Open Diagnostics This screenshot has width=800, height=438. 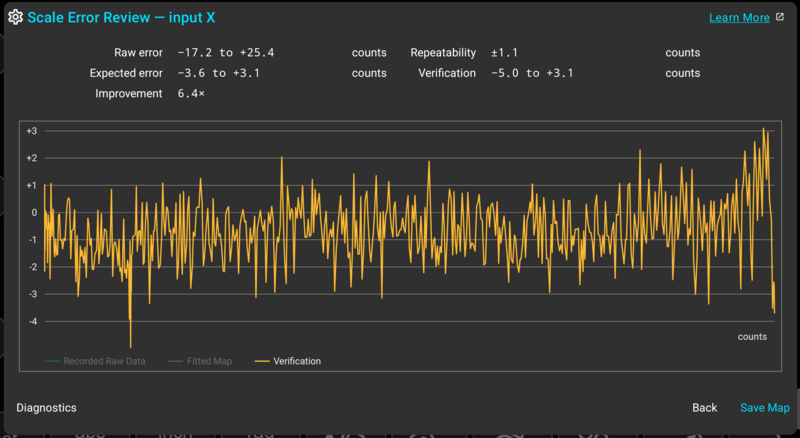pyautogui.click(x=46, y=407)
